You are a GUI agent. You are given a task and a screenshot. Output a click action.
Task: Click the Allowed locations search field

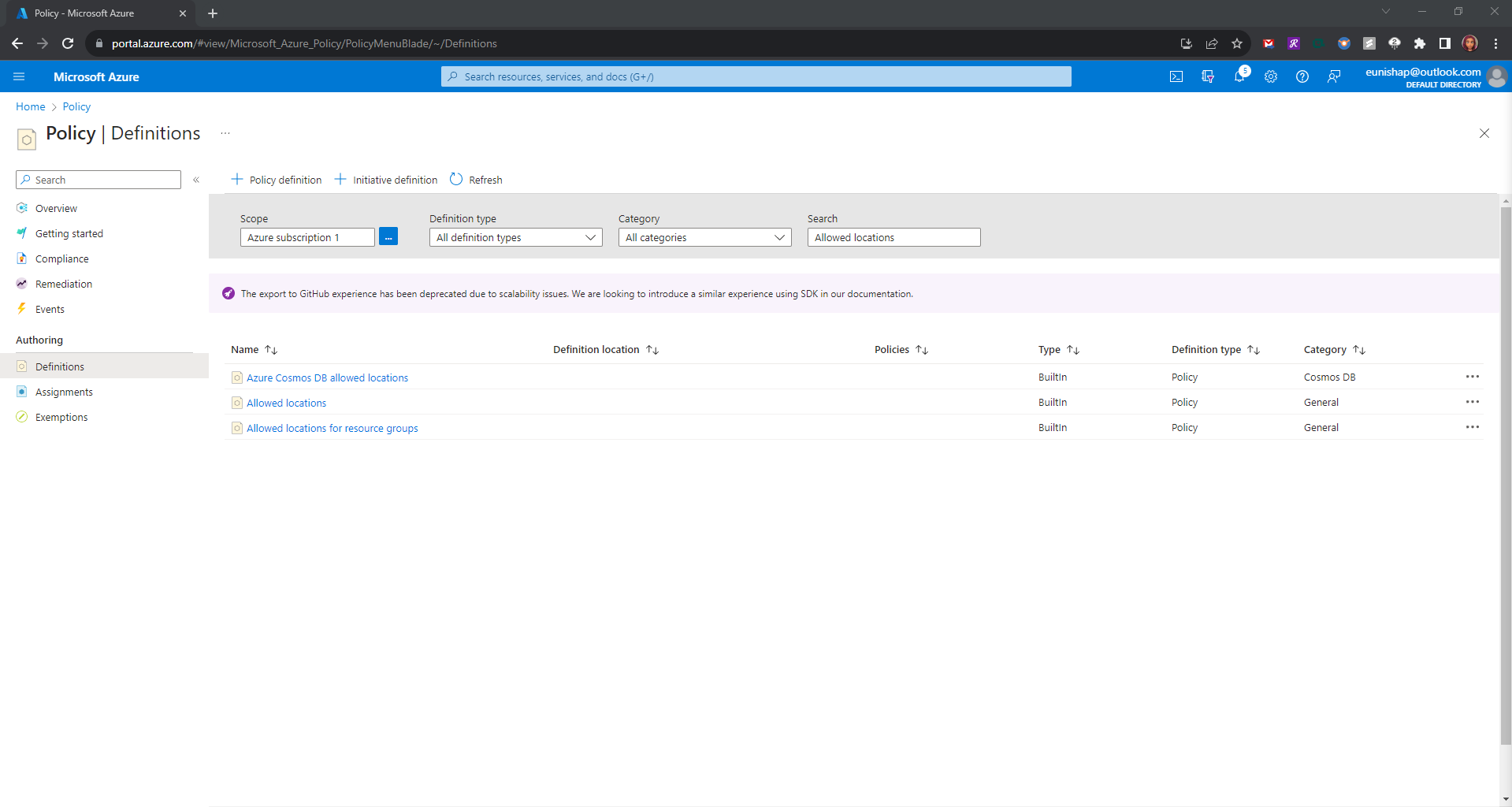coord(893,237)
